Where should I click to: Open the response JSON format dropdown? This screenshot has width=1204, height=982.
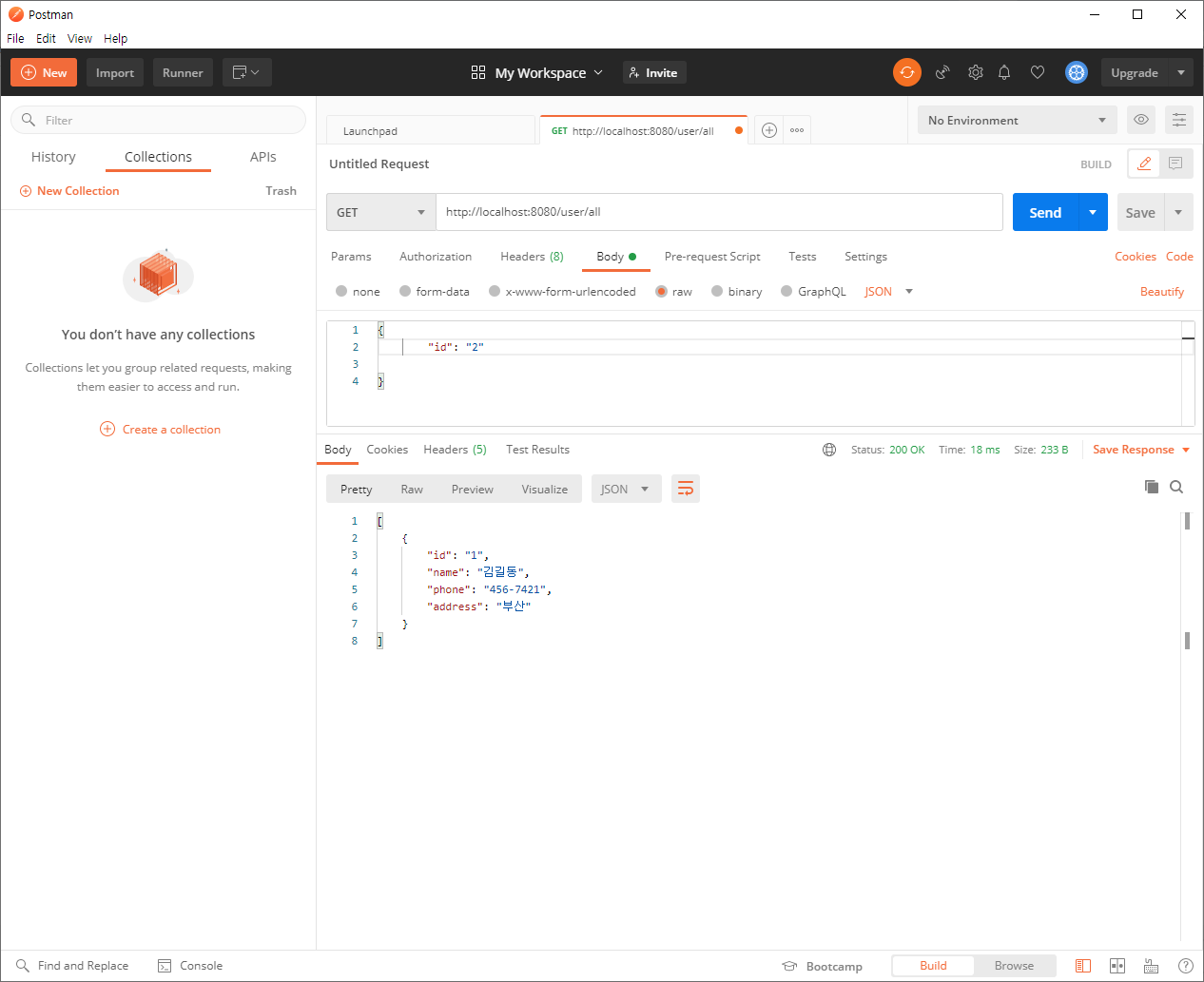pos(626,489)
